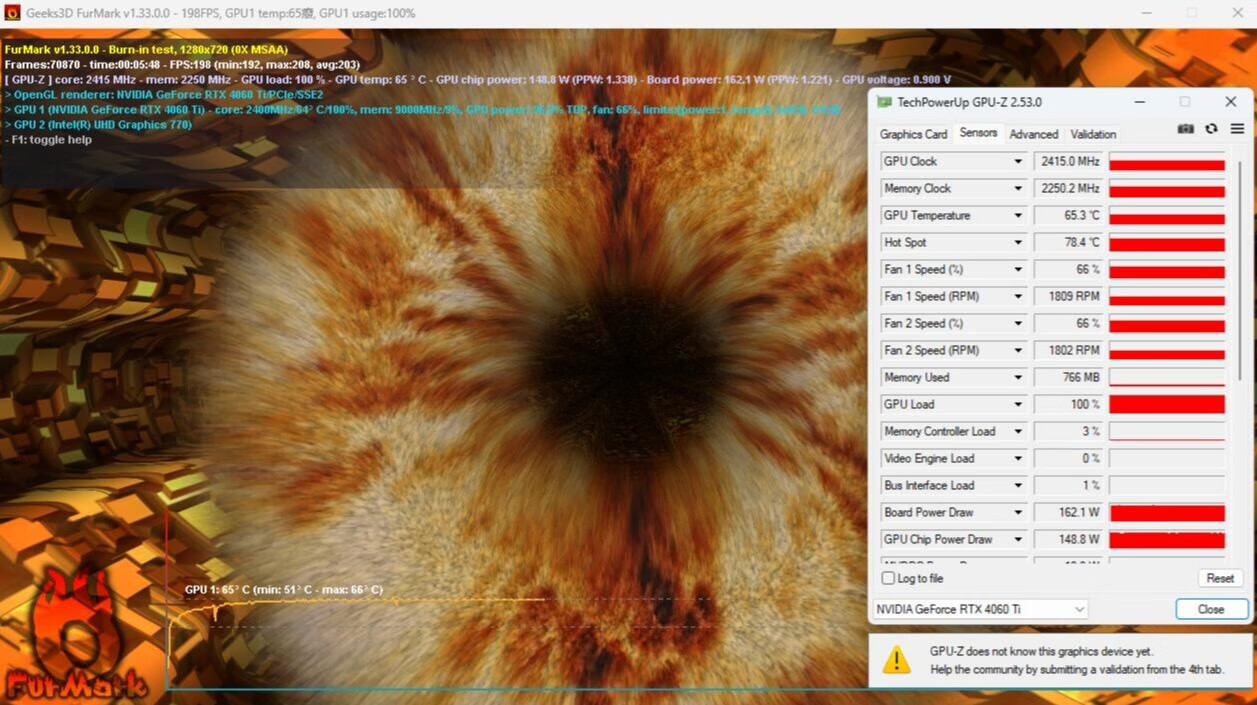Click the GPU-Z refresh icon
The width and height of the screenshot is (1257, 705).
pyautogui.click(x=1211, y=130)
